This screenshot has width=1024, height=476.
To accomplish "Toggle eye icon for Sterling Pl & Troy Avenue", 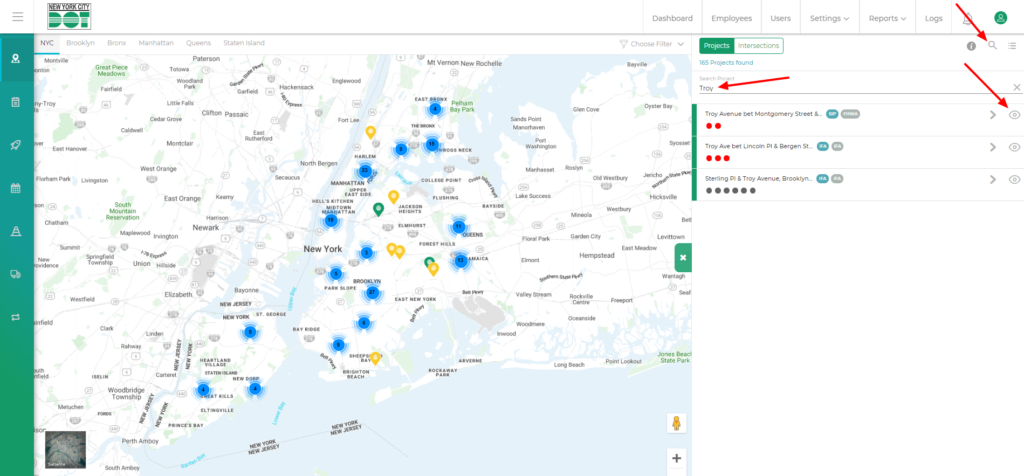I will click(x=1014, y=180).
